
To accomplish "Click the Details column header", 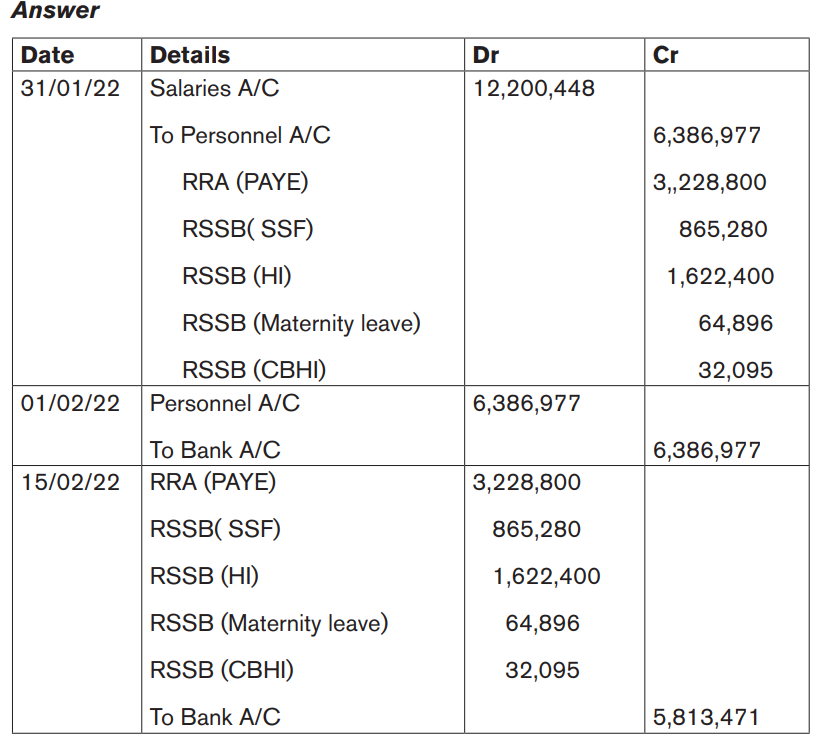I will [x=190, y=55].
